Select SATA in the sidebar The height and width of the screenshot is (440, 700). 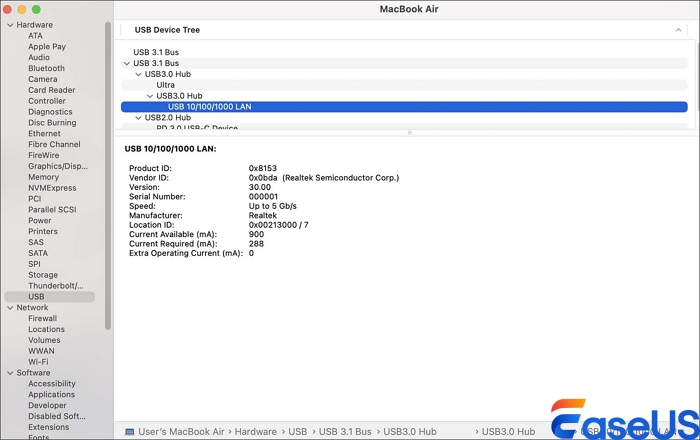38,253
